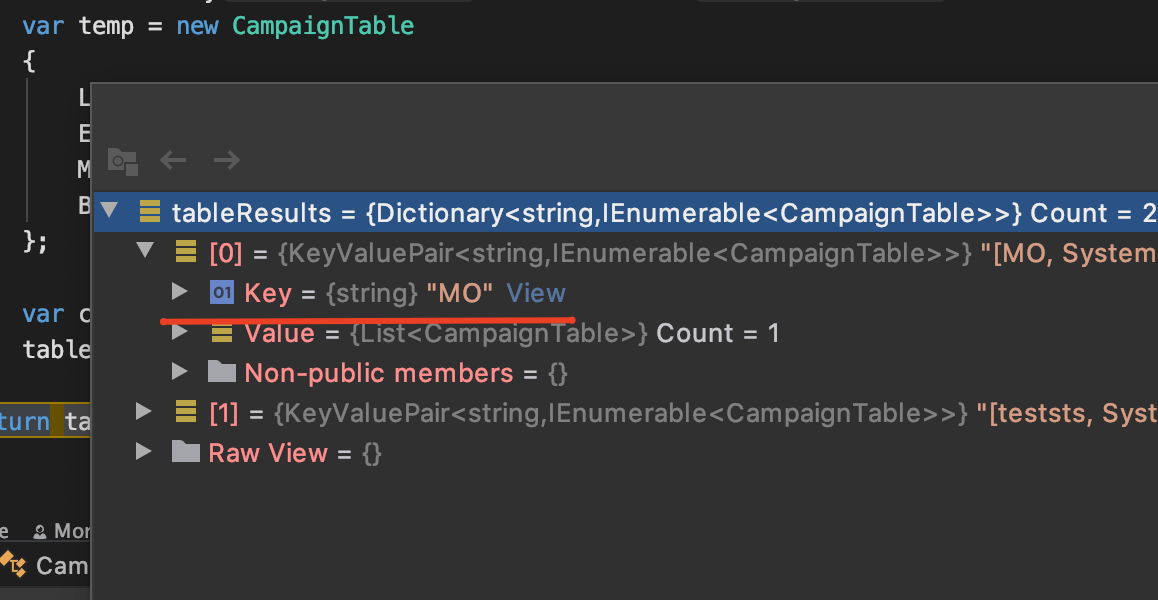Viewport: 1158px width, 600px height.
Task: Expand the [1] KeyValuePair entry
Action: click(144, 412)
